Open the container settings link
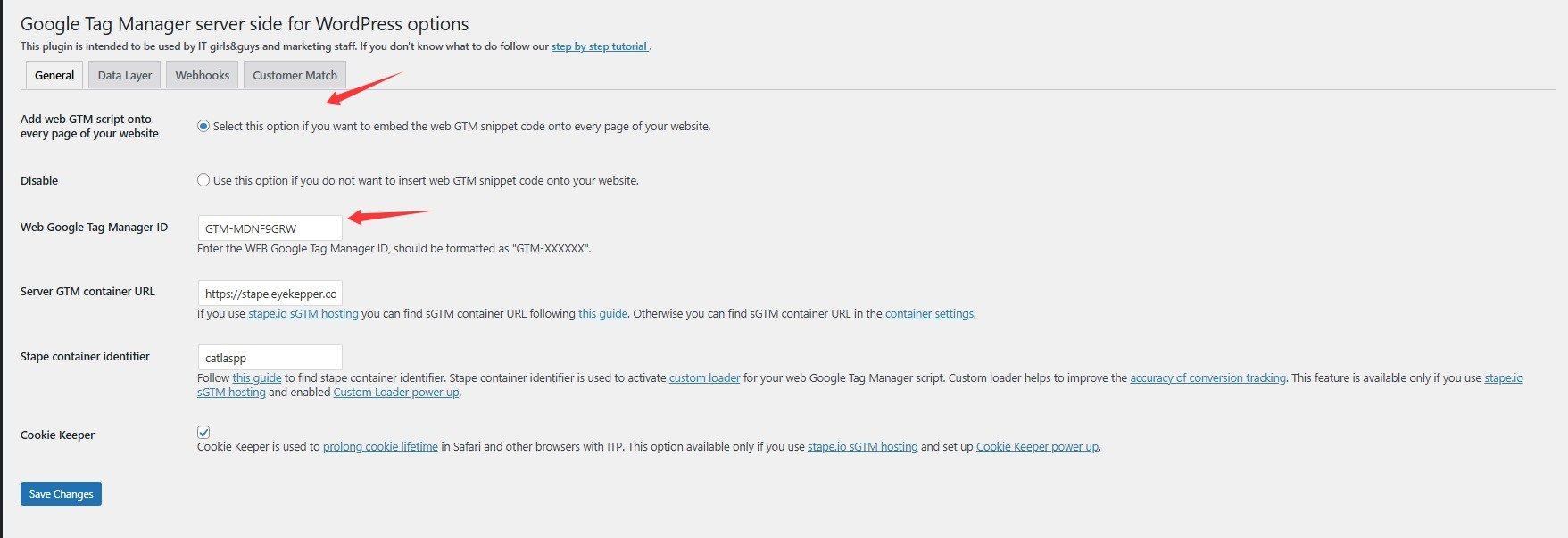Image resolution: width=1568 pixels, height=538 pixels. point(929,314)
